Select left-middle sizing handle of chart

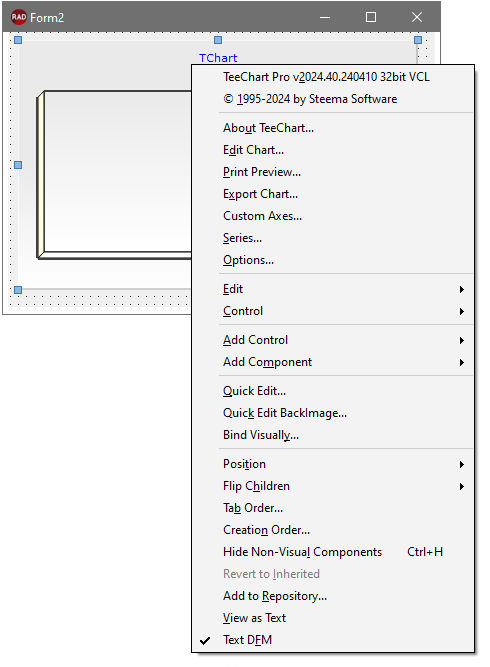(18, 165)
